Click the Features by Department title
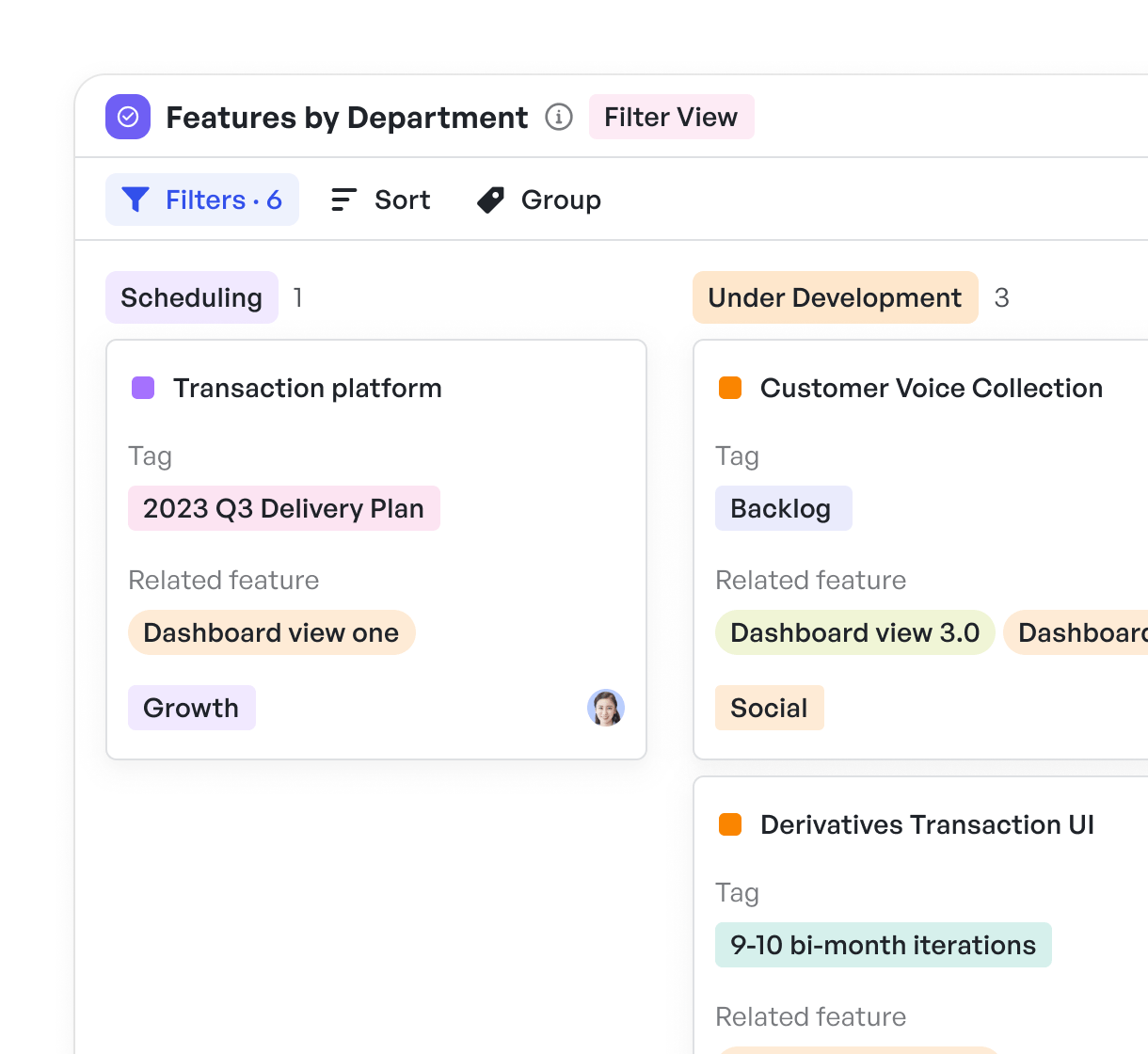 tap(346, 117)
